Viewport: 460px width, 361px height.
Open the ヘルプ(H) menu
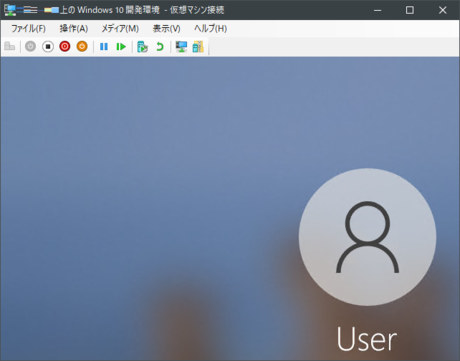coord(210,29)
